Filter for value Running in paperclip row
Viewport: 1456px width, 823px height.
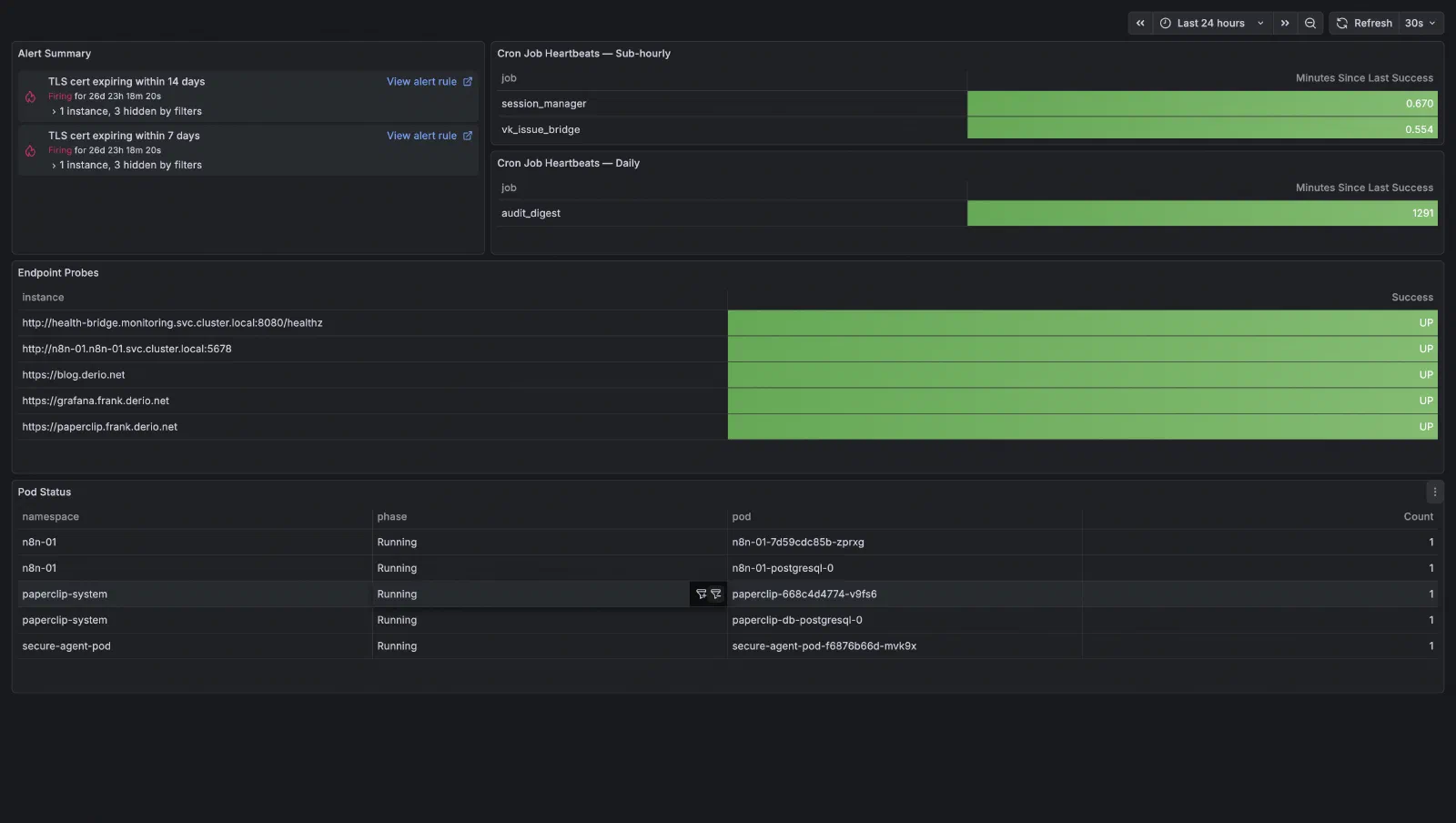701,594
